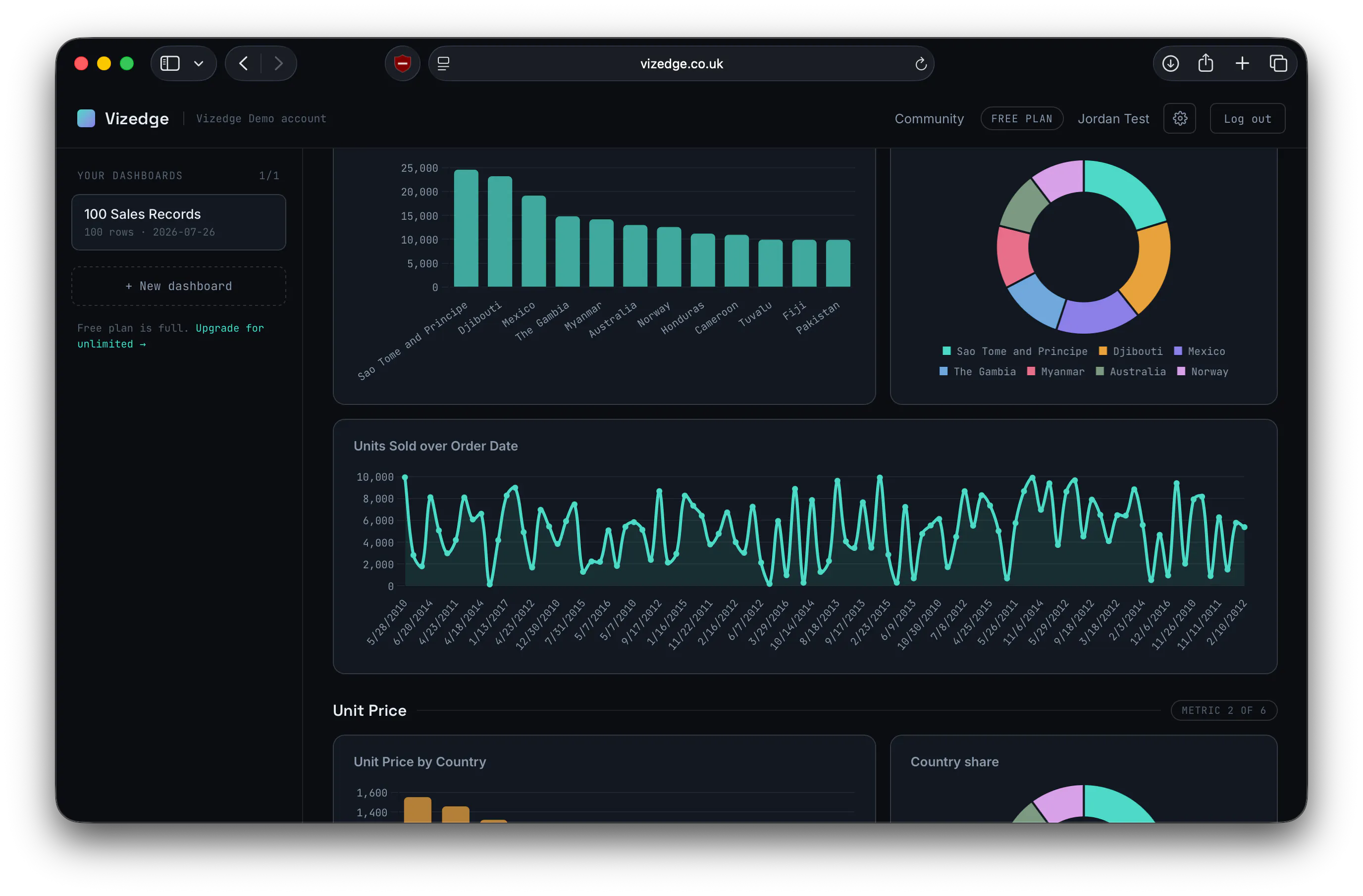This screenshot has width=1363, height=896.
Task: Click the first data point on line chart
Action: point(405,477)
